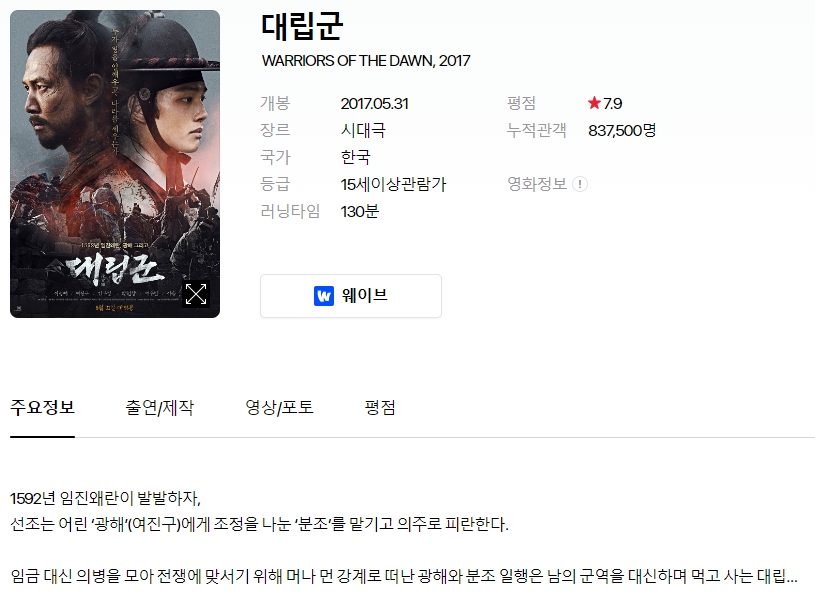Image resolution: width=815 pixels, height=596 pixels.
Task: Click the WARRIORS OF THE DAWN subtitle
Action: coord(366,61)
